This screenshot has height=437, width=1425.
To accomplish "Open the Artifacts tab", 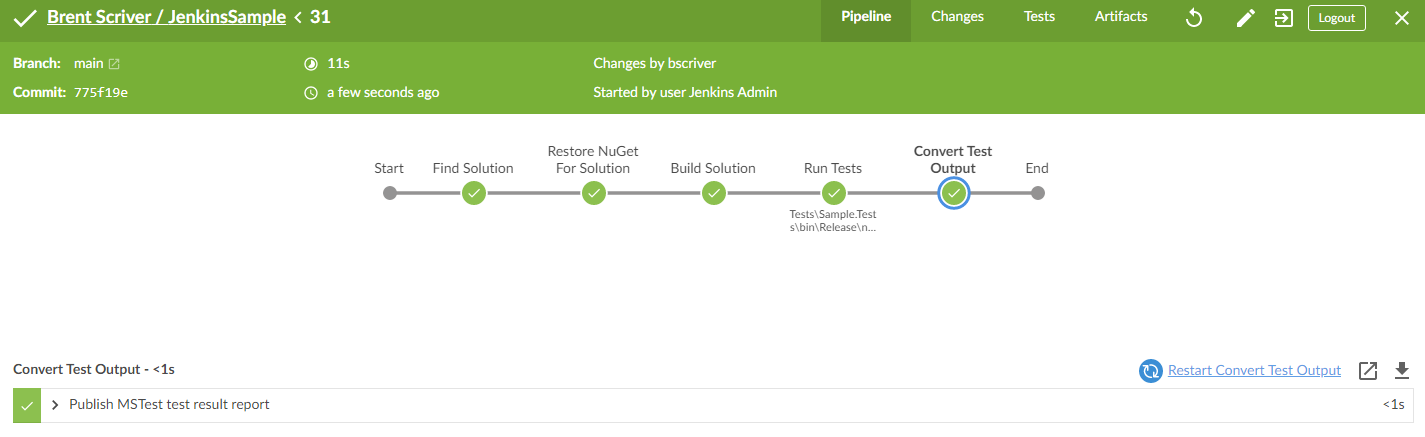I will pyautogui.click(x=1121, y=17).
